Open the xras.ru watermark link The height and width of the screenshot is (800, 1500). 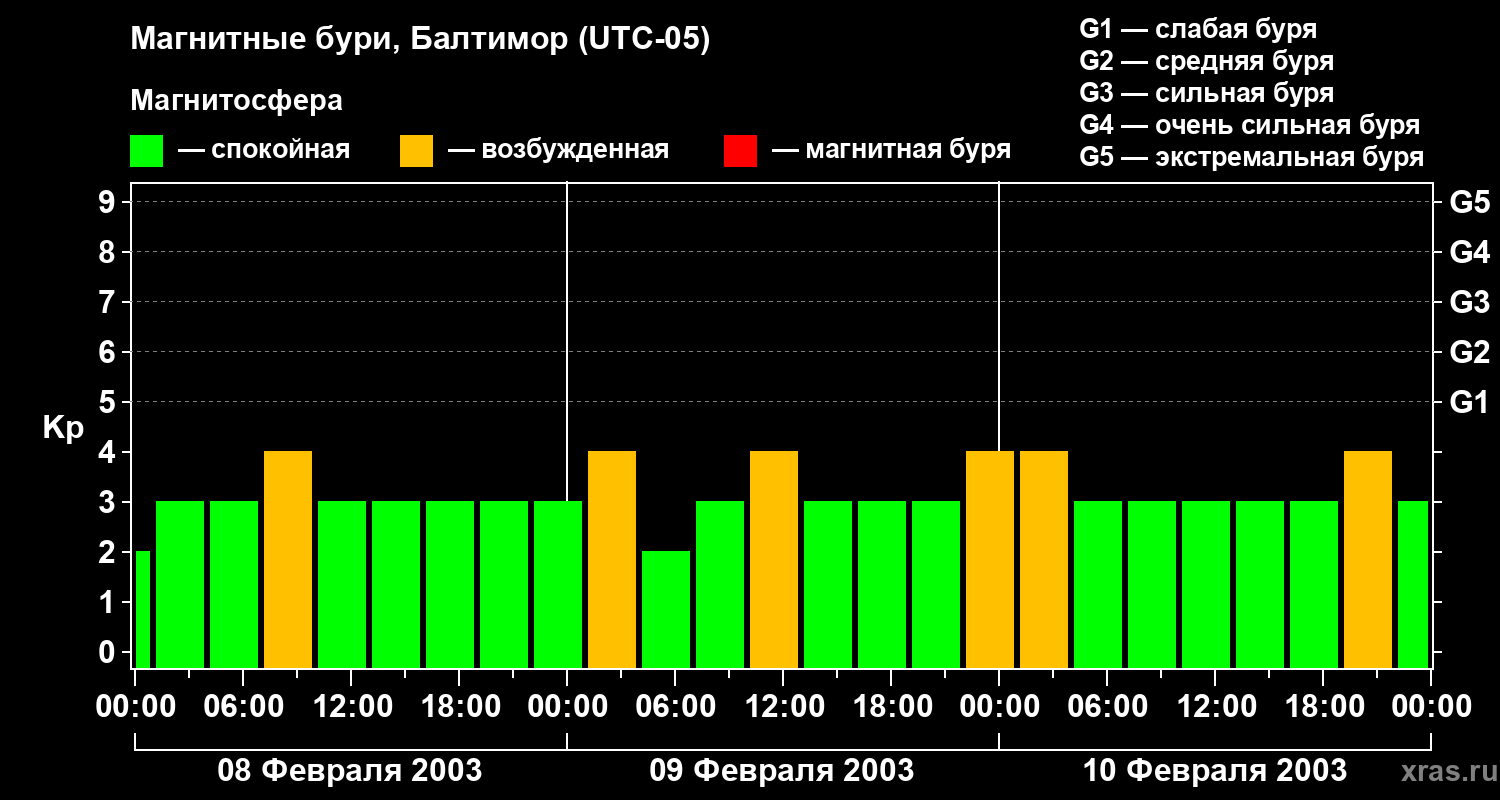coord(1445,771)
